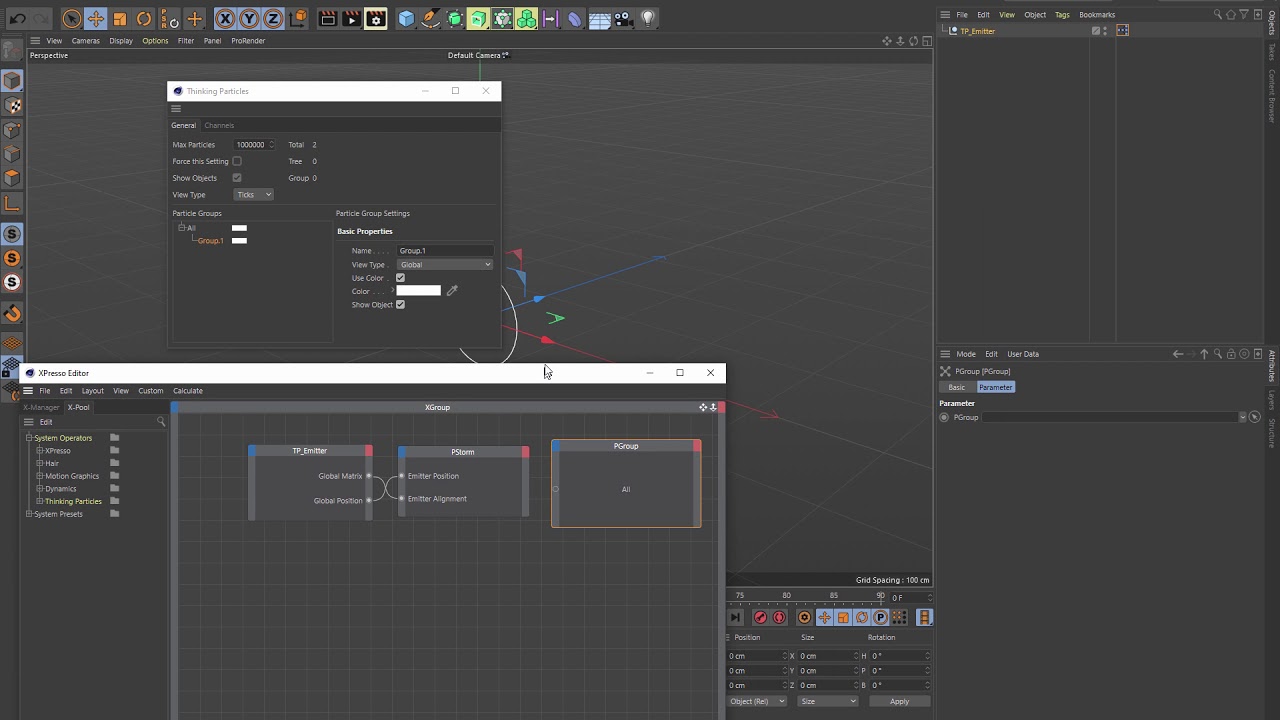
Task: Open View Type Global dropdown
Action: 445,264
